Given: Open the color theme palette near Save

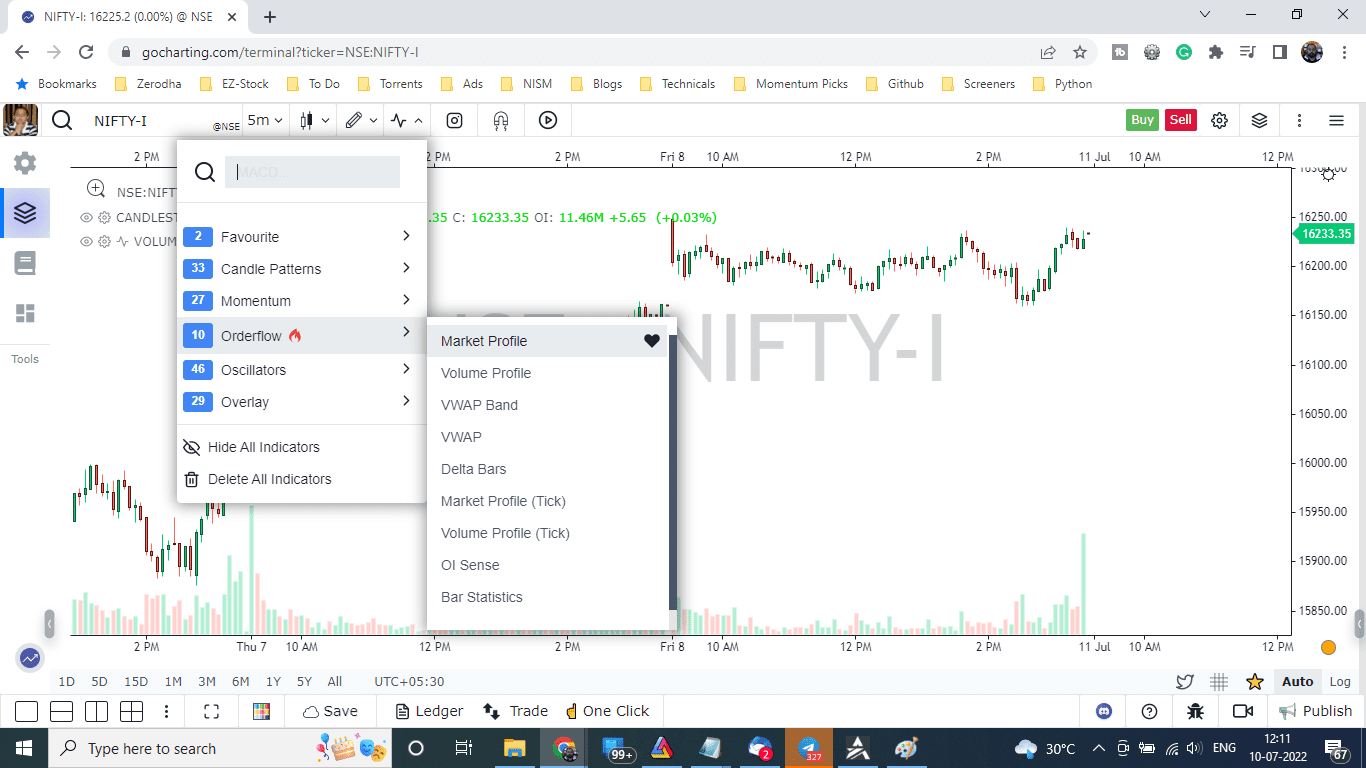Looking at the screenshot, I should [261, 711].
